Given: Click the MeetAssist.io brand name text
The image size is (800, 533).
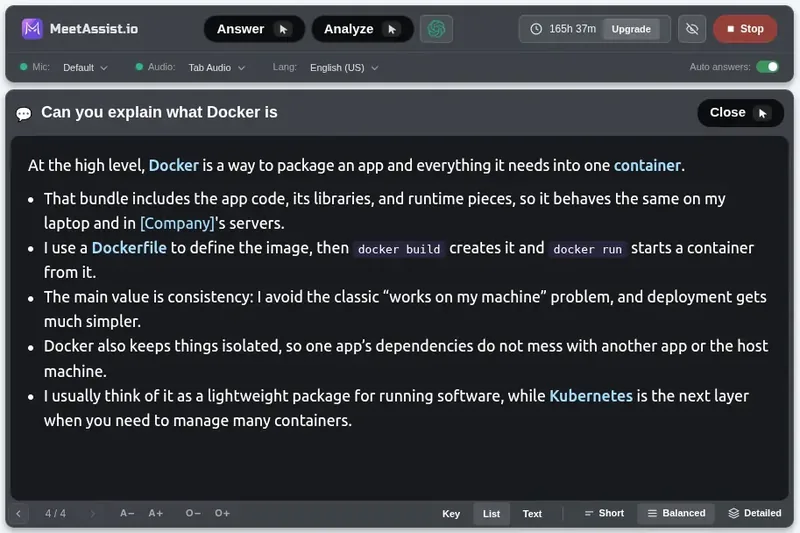Looking at the screenshot, I should pos(94,29).
